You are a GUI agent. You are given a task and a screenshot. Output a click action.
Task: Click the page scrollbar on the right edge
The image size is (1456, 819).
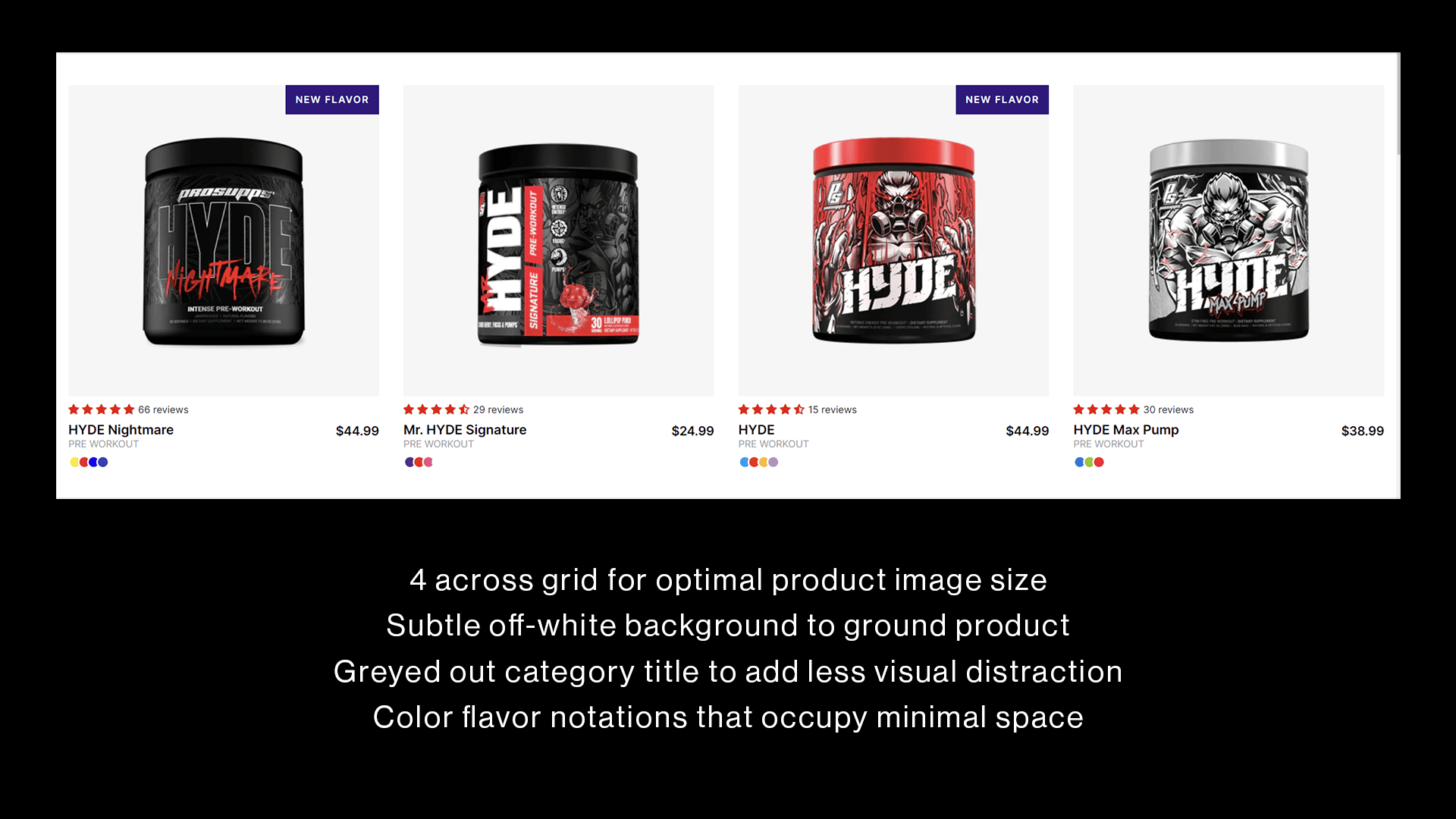click(x=1398, y=105)
